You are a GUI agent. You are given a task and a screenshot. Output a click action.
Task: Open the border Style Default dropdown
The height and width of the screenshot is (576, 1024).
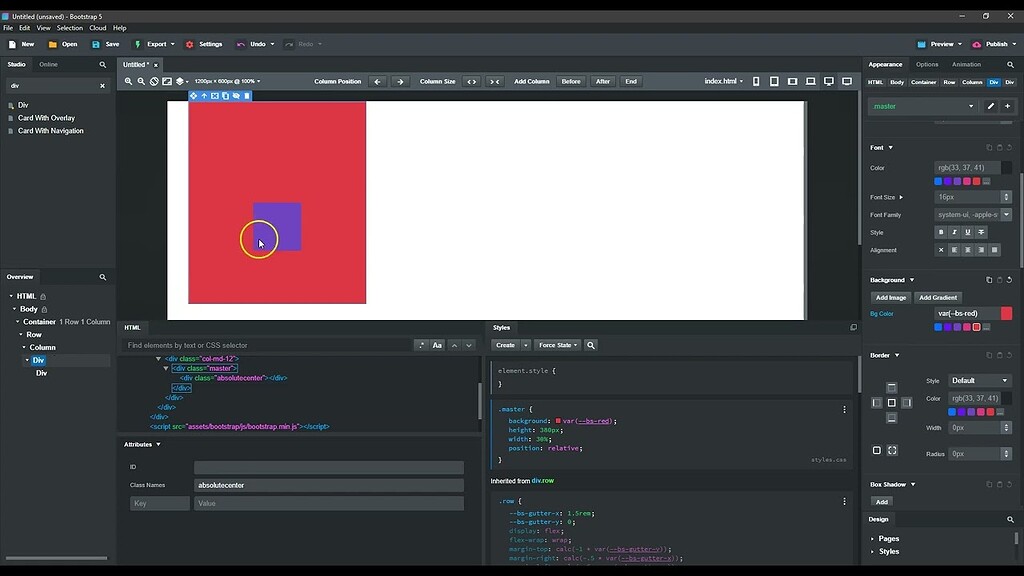(979, 381)
